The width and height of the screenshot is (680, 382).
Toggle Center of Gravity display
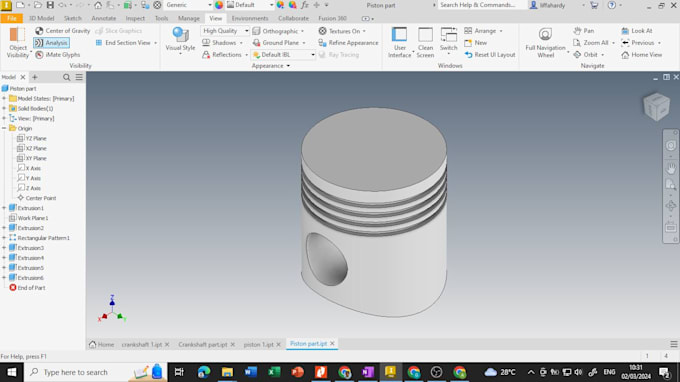pos(63,31)
